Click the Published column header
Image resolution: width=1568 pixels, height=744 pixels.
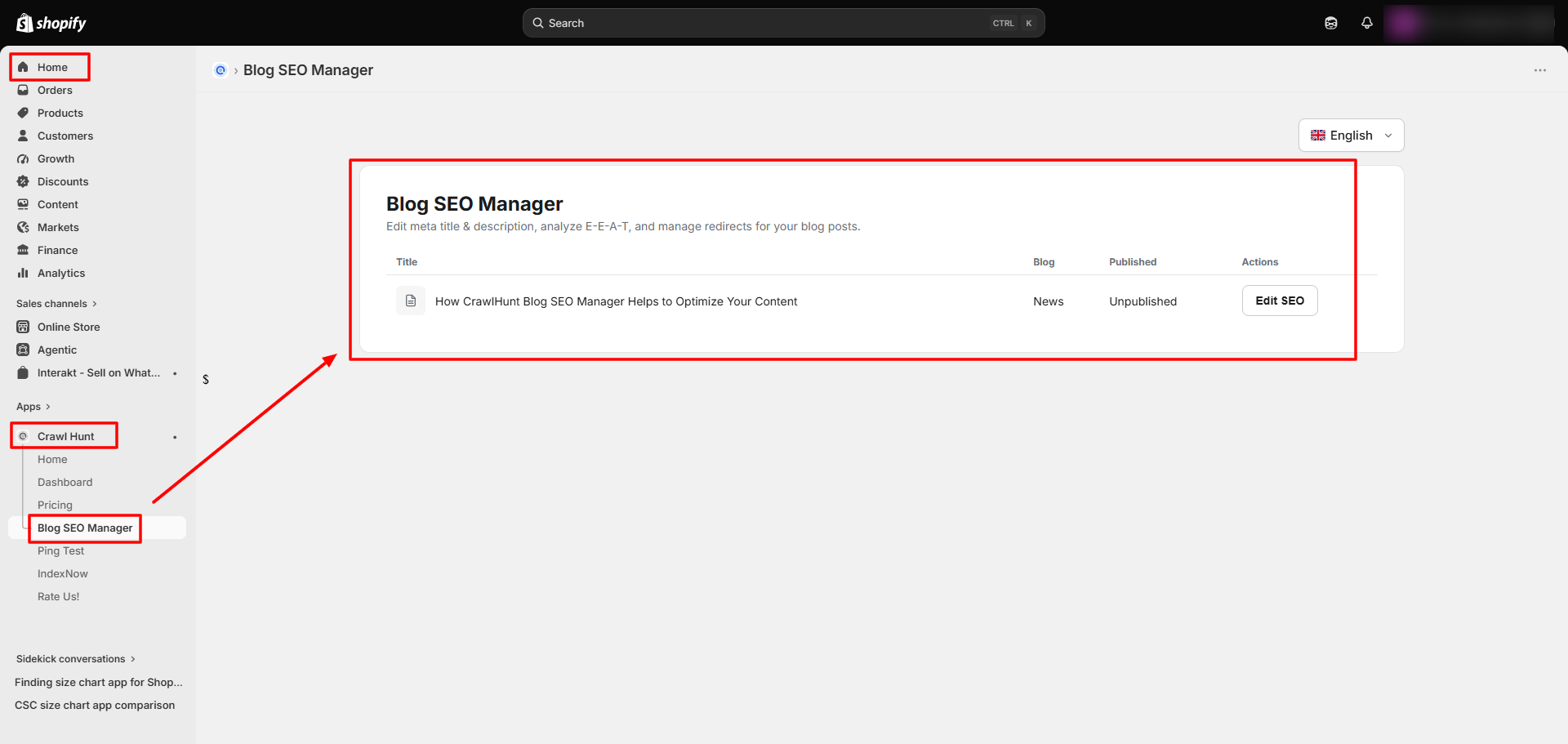click(x=1133, y=262)
